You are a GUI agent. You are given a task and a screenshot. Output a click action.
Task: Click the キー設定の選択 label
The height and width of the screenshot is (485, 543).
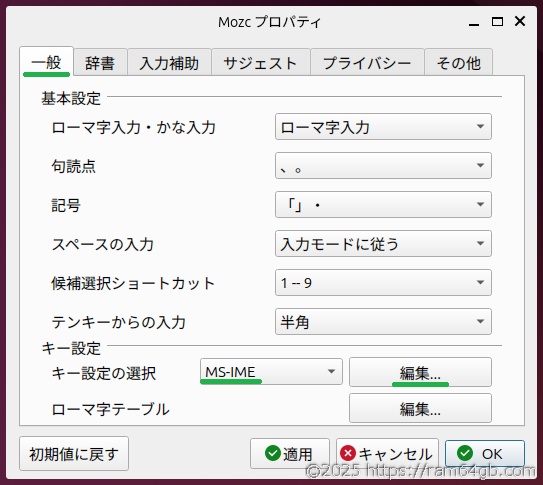coord(104,374)
